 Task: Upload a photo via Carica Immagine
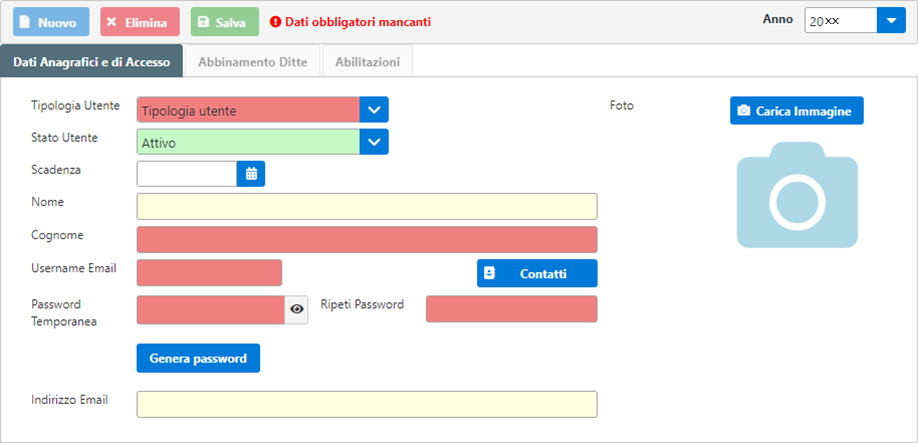coord(796,111)
